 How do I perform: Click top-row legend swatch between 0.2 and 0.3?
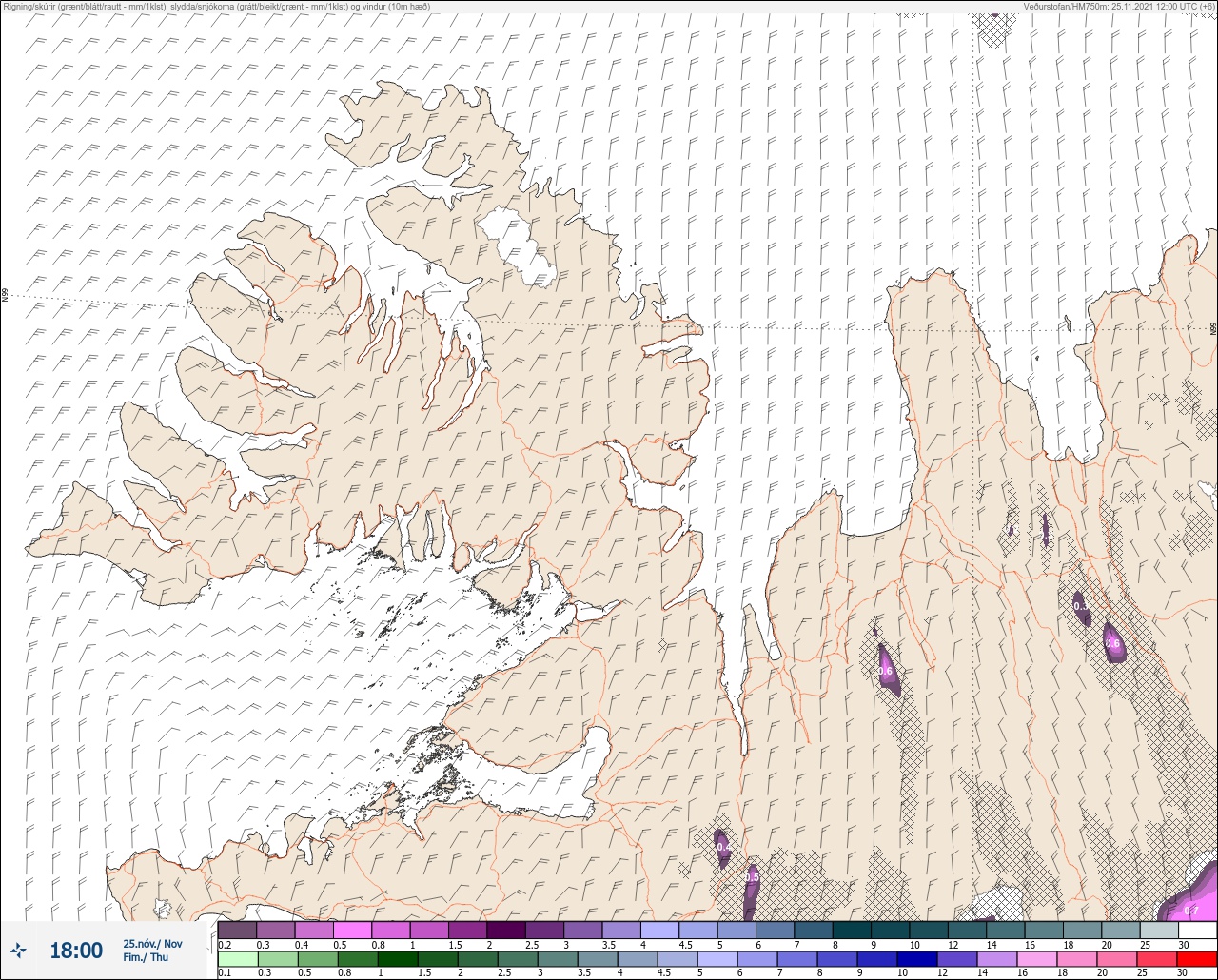pyautogui.click(x=237, y=931)
